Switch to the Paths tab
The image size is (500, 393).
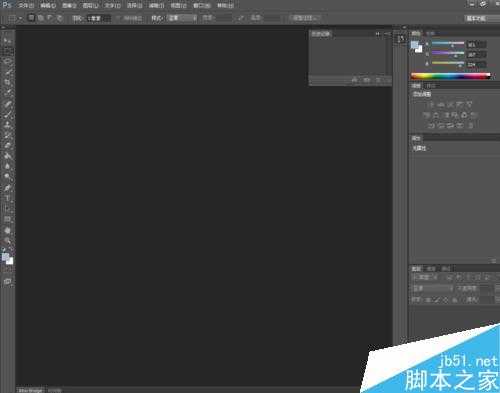point(446,269)
